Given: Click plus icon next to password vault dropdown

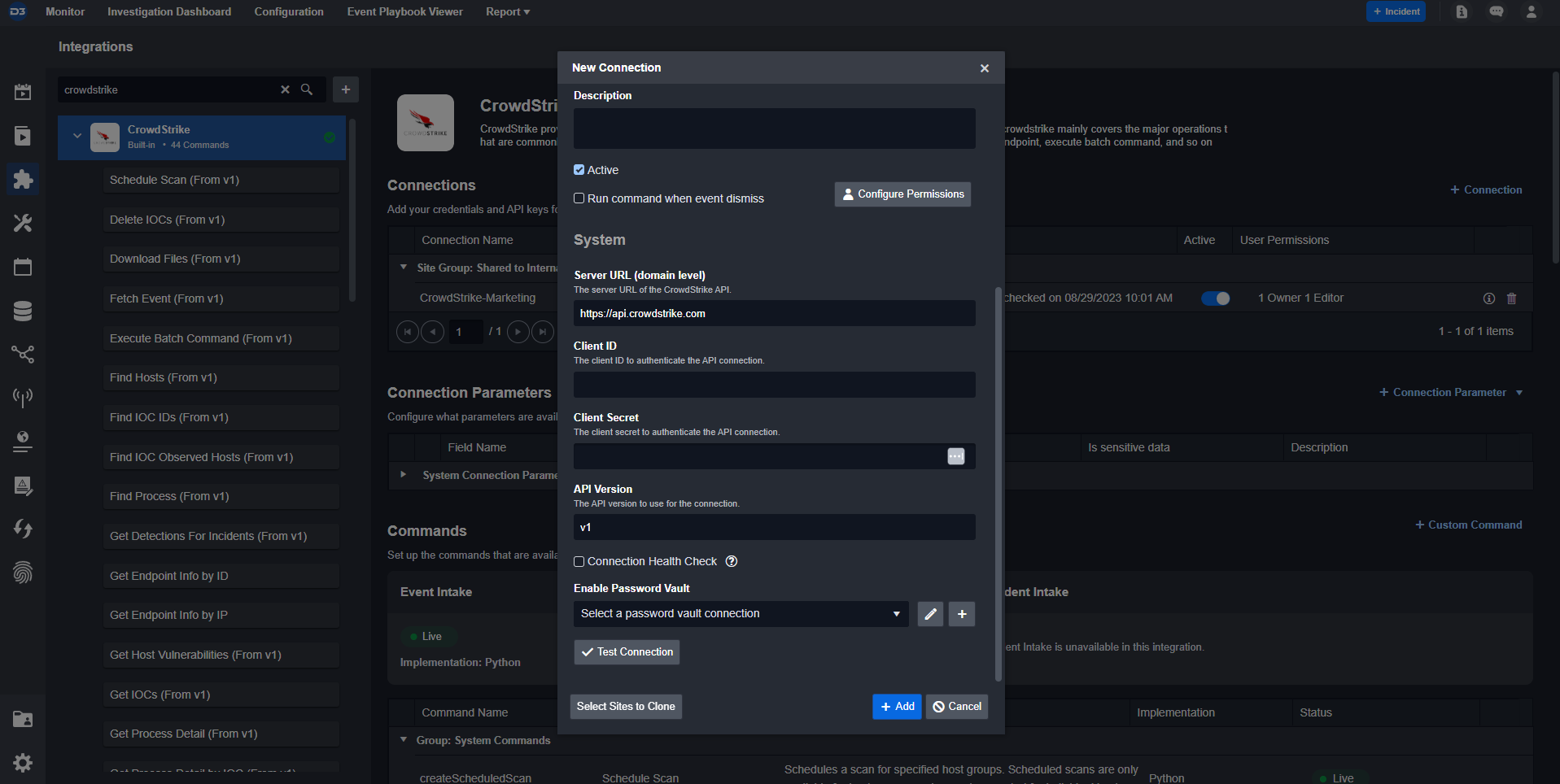Looking at the screenshot, I should (961, 614).
